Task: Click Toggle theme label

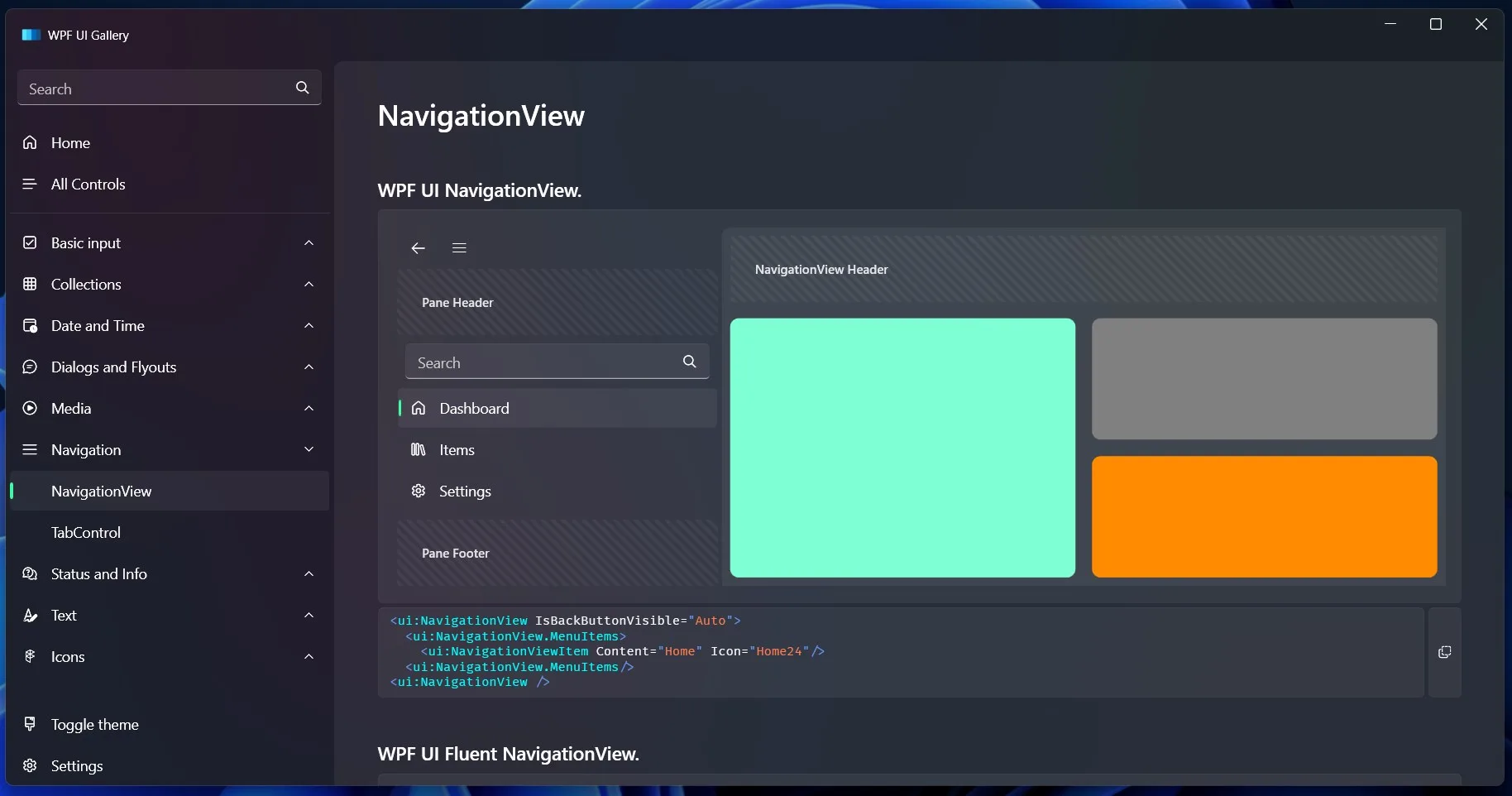Action: tap(95, 724)
